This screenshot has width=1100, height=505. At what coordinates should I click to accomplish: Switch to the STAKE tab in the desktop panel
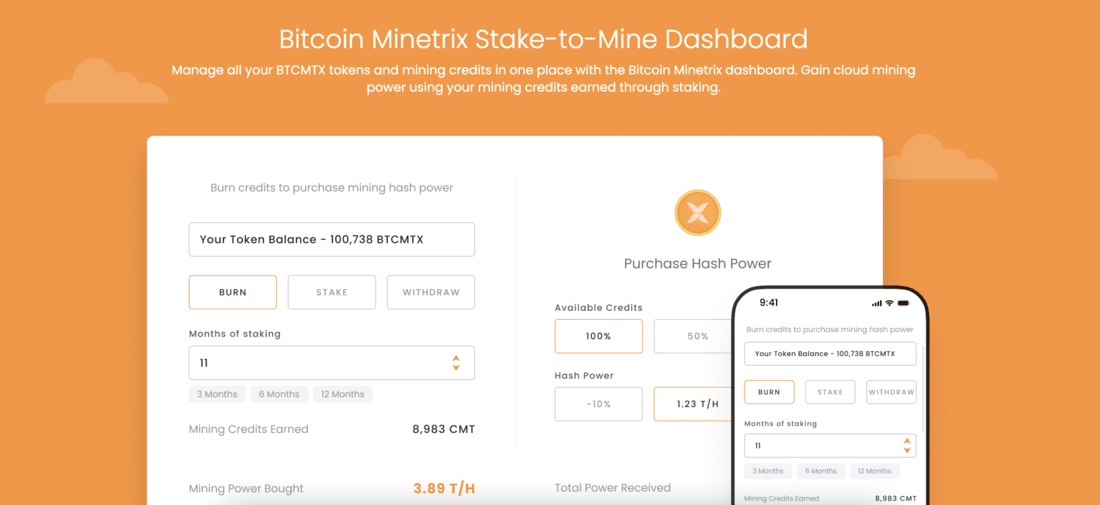click(x=332, y=292)
